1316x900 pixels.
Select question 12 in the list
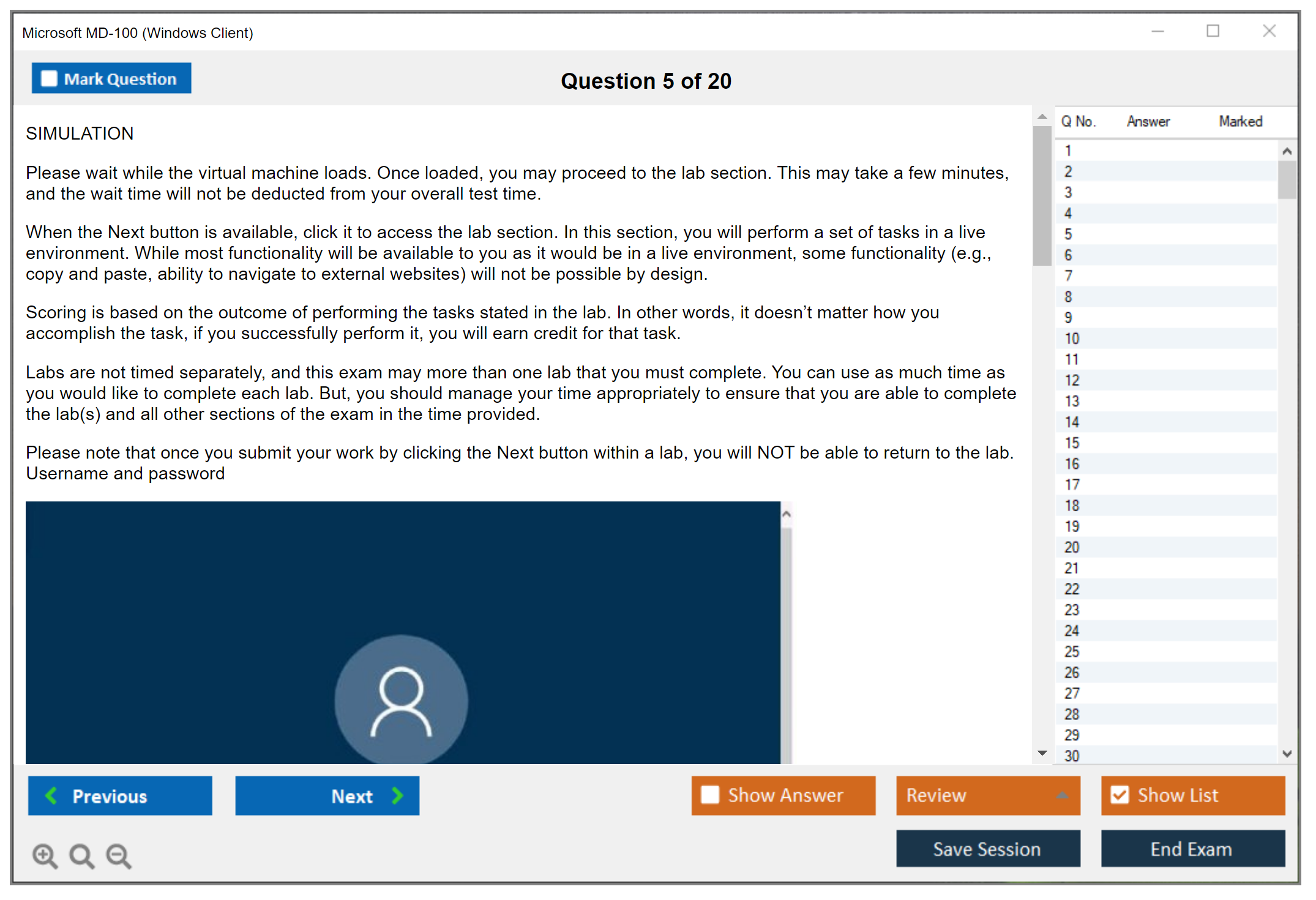click(1072, 380)
